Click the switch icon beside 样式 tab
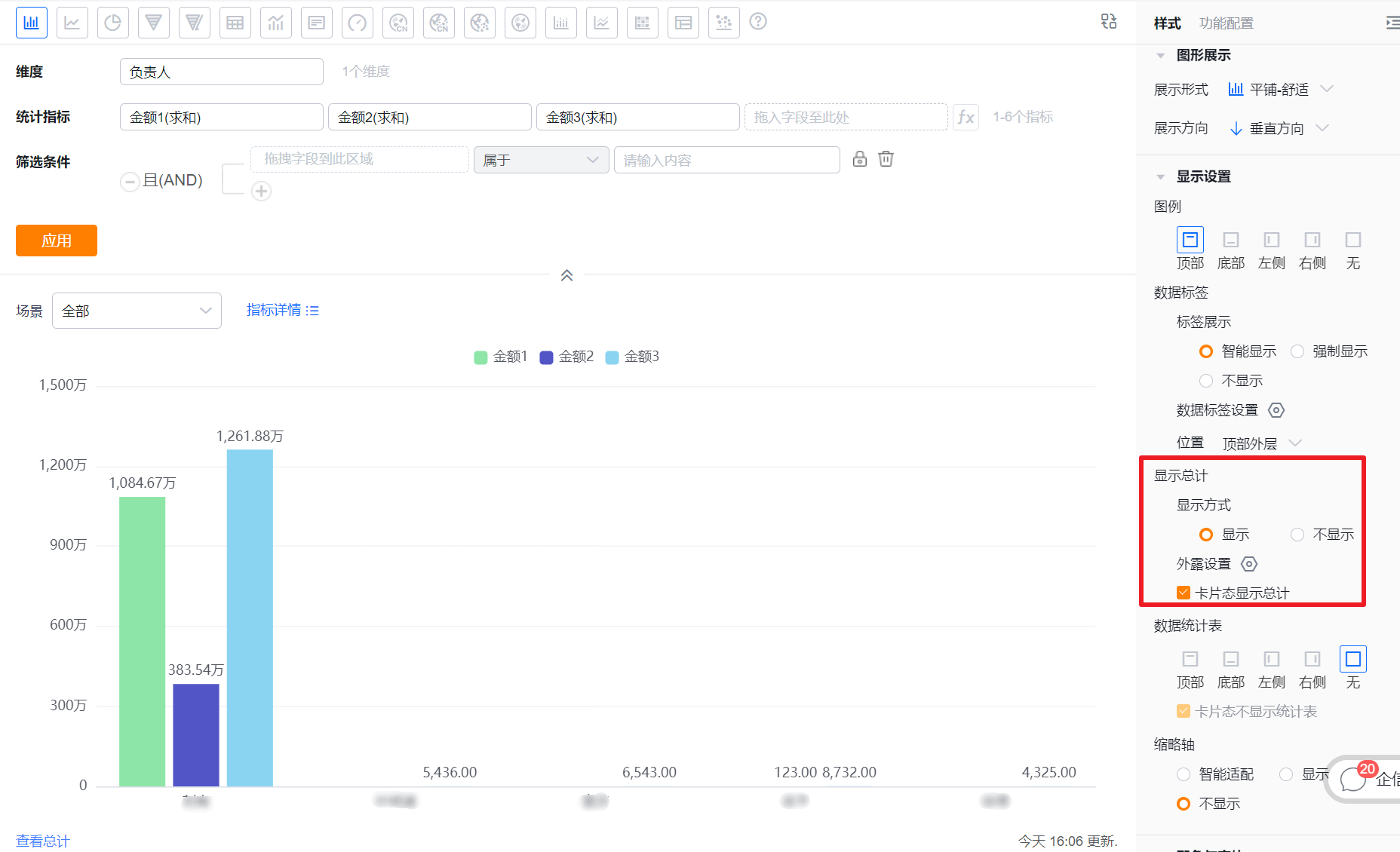This screenshot has width=1400, height=852. pos(1109,21)
